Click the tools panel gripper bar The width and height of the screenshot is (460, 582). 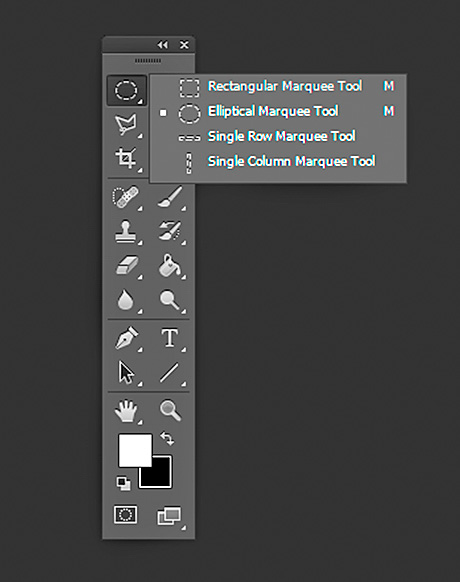pyautogui.click(x=148, y=61)
